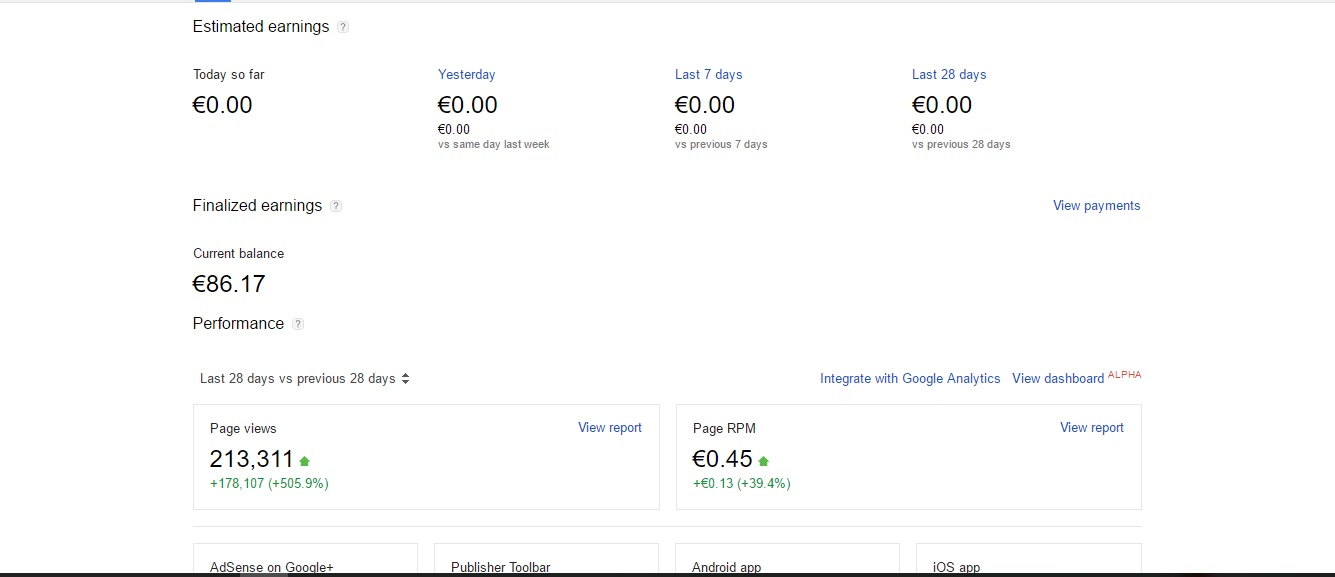The width and height of the screenshot is (1335, 577).
Task: View report for Page views
Action: pos(609,428)
